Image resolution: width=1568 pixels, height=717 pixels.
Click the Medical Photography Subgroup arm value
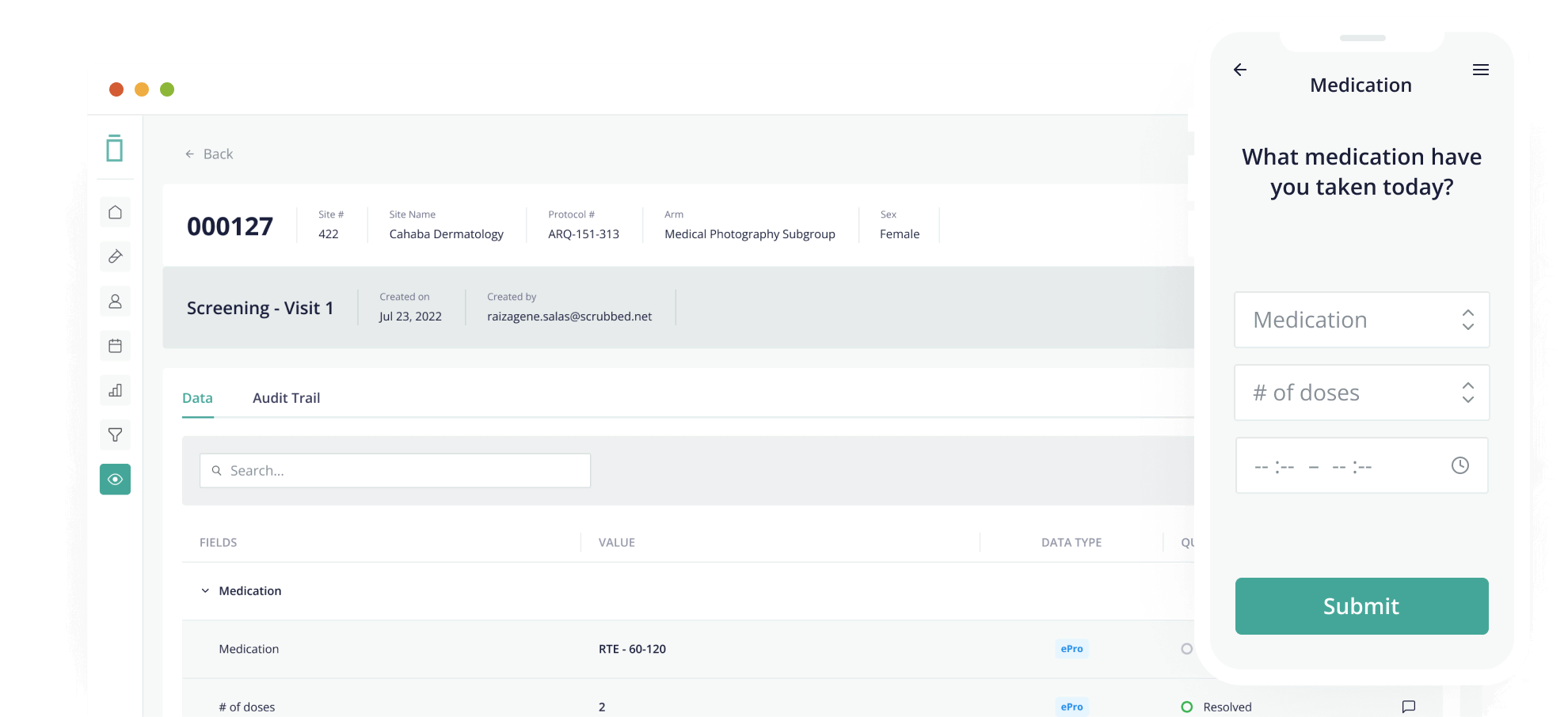tap(750, 234)
